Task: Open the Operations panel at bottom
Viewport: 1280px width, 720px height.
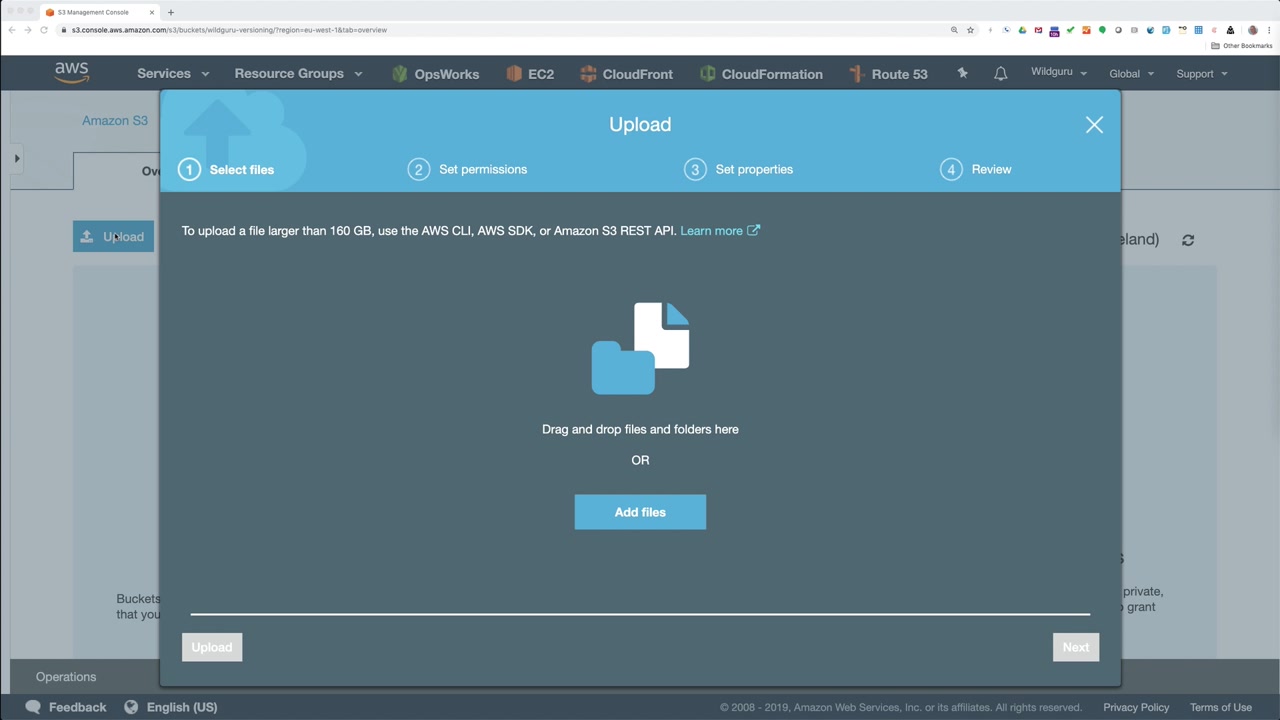Action: [x=66, y=677]
